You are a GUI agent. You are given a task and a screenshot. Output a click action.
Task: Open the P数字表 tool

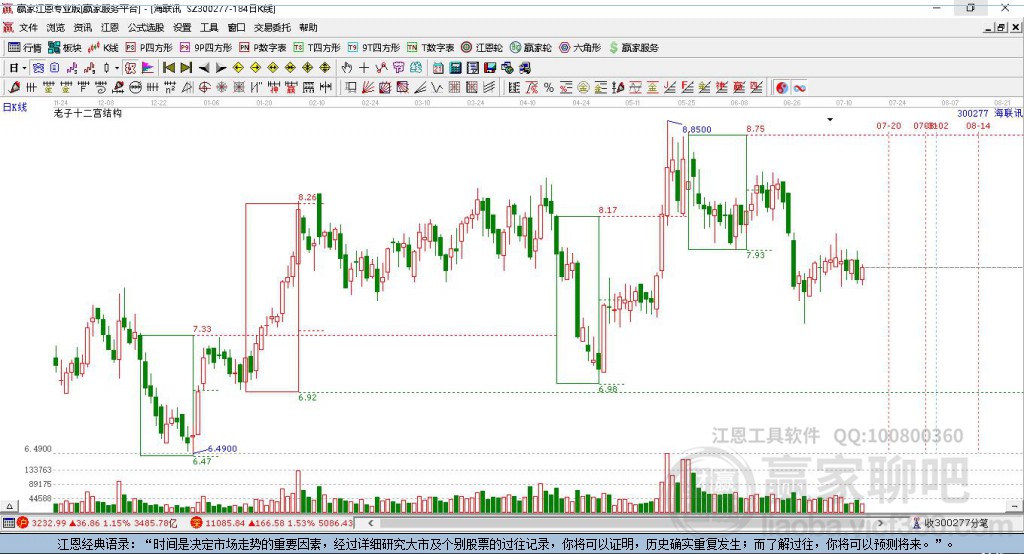click(x=263, y=48)
